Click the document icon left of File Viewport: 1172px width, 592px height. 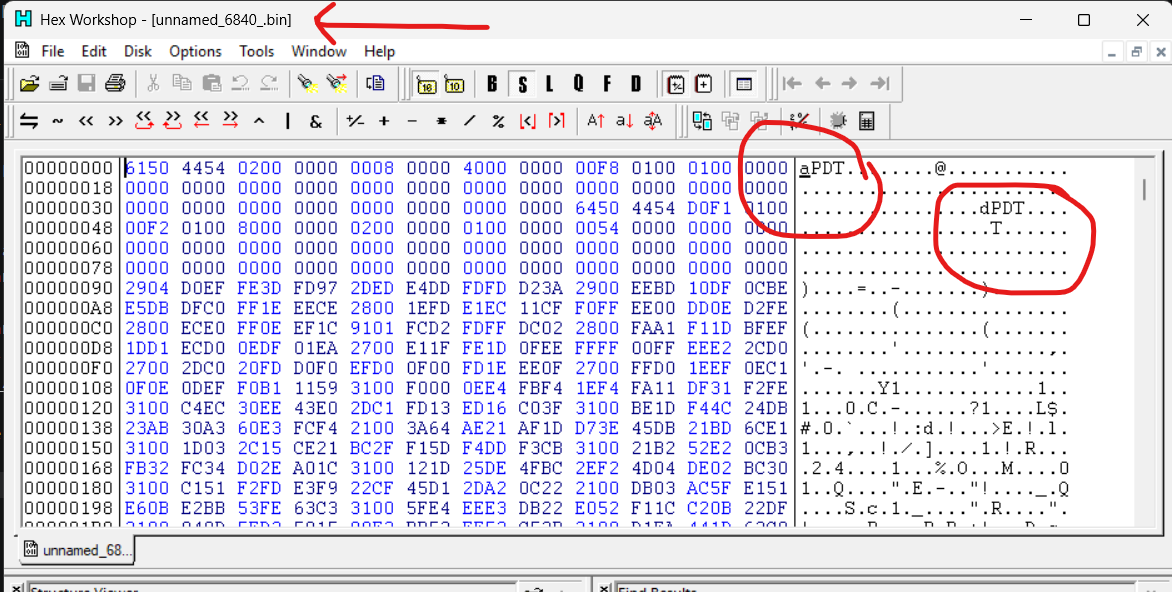(22, 51)
